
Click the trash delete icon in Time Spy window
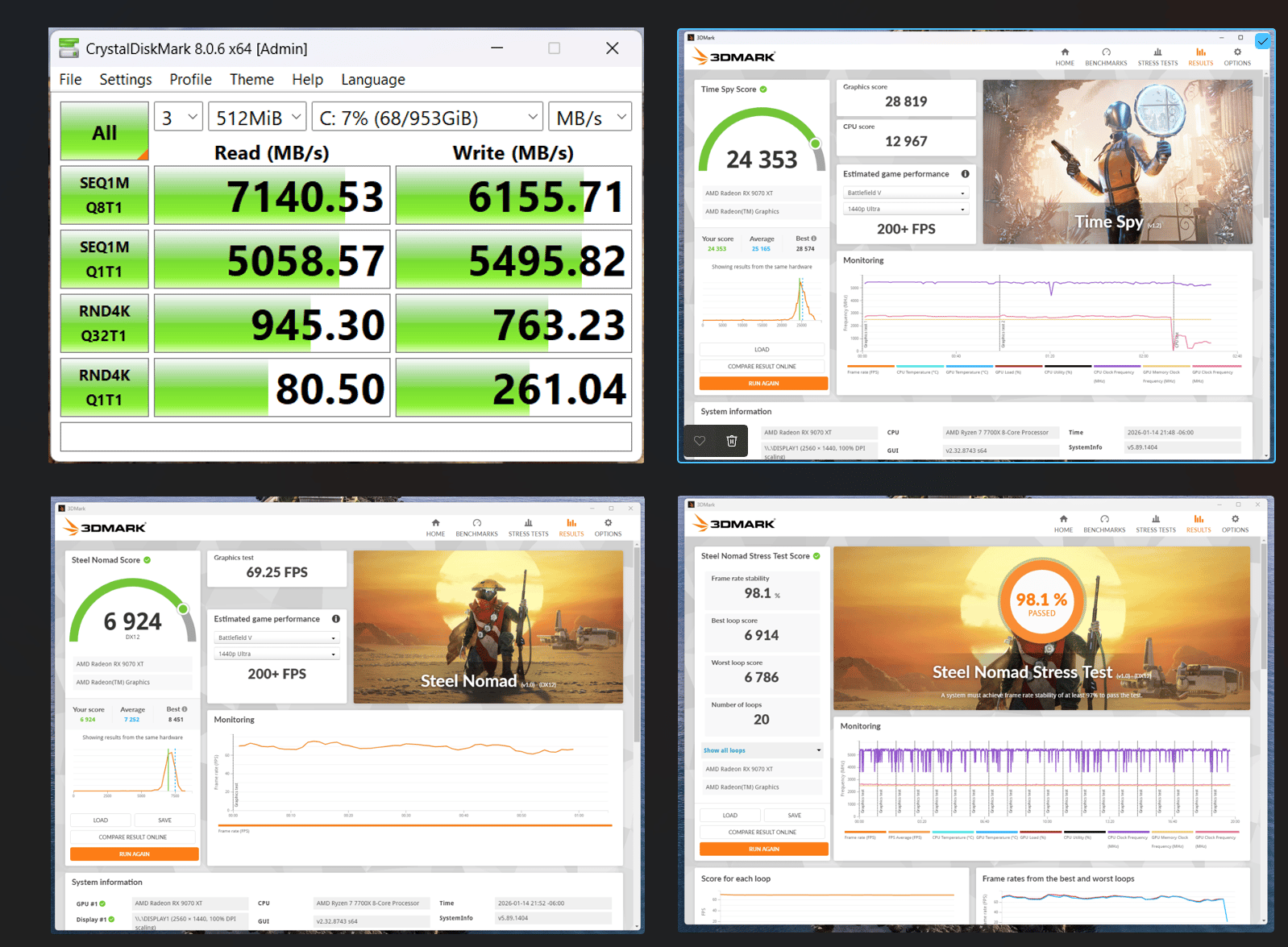point(732,441)
